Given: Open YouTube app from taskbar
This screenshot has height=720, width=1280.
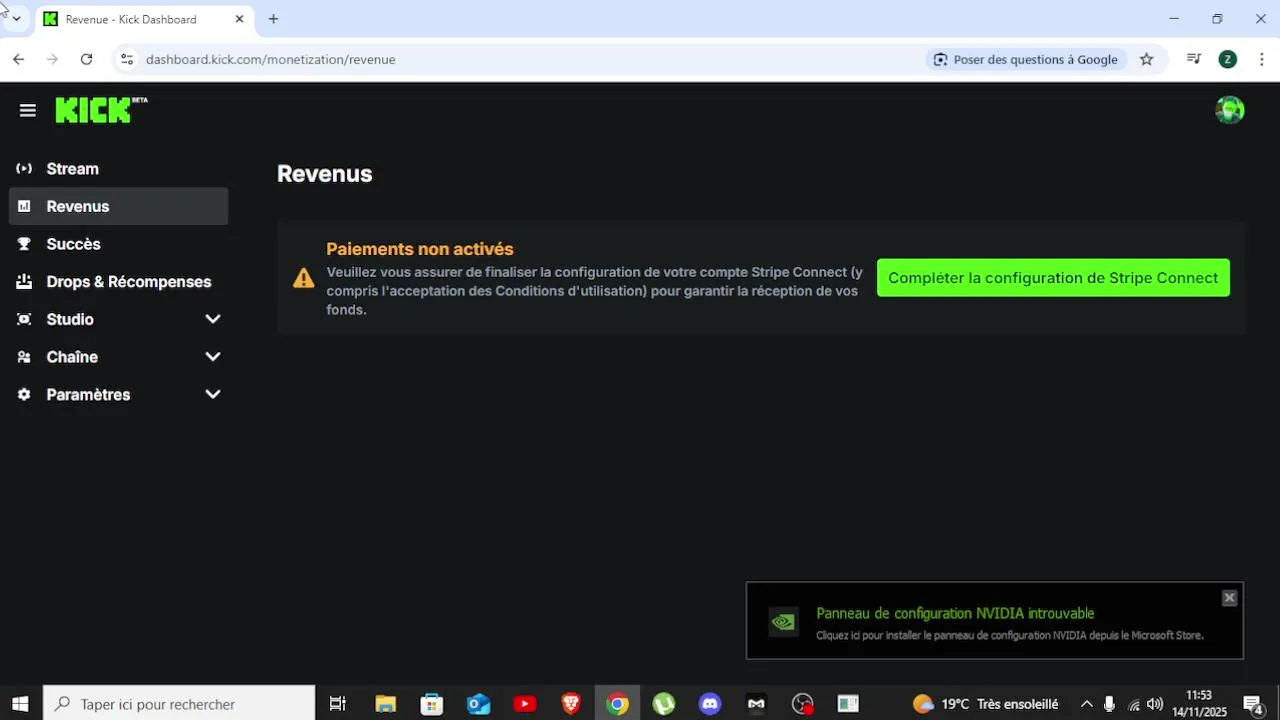Looking at the screenshot, I should 524,704.
